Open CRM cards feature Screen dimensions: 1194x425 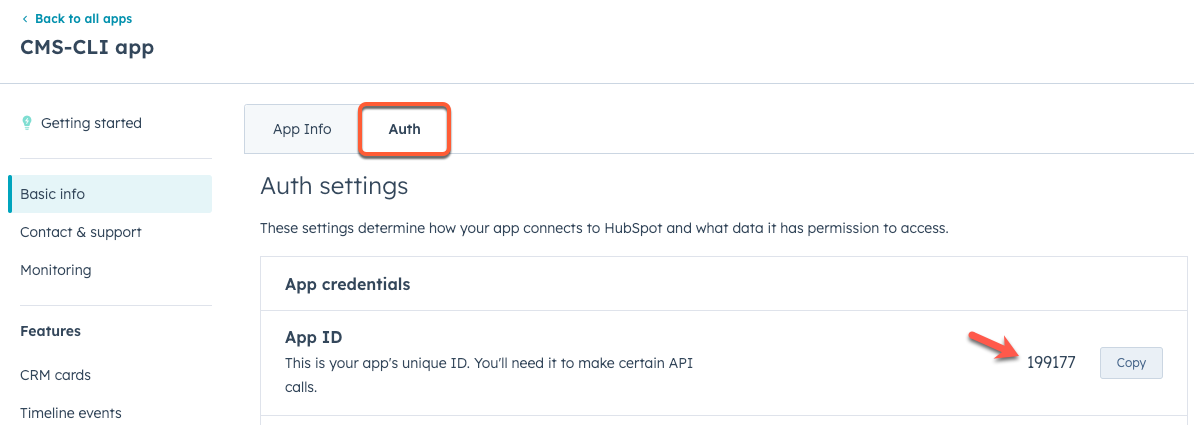tap(56, 375)
